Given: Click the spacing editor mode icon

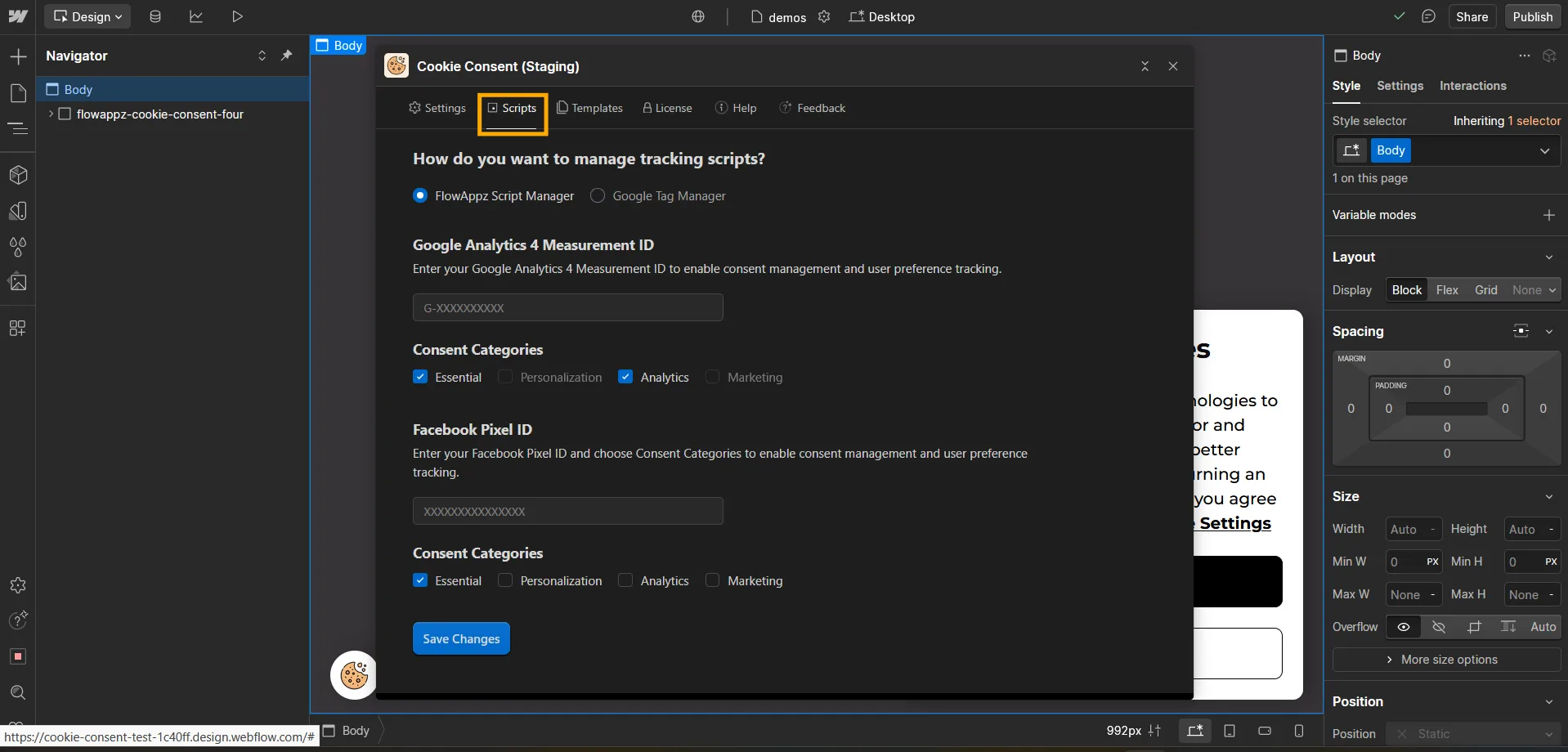Looking at the screenshot, I should [1521, 331].
